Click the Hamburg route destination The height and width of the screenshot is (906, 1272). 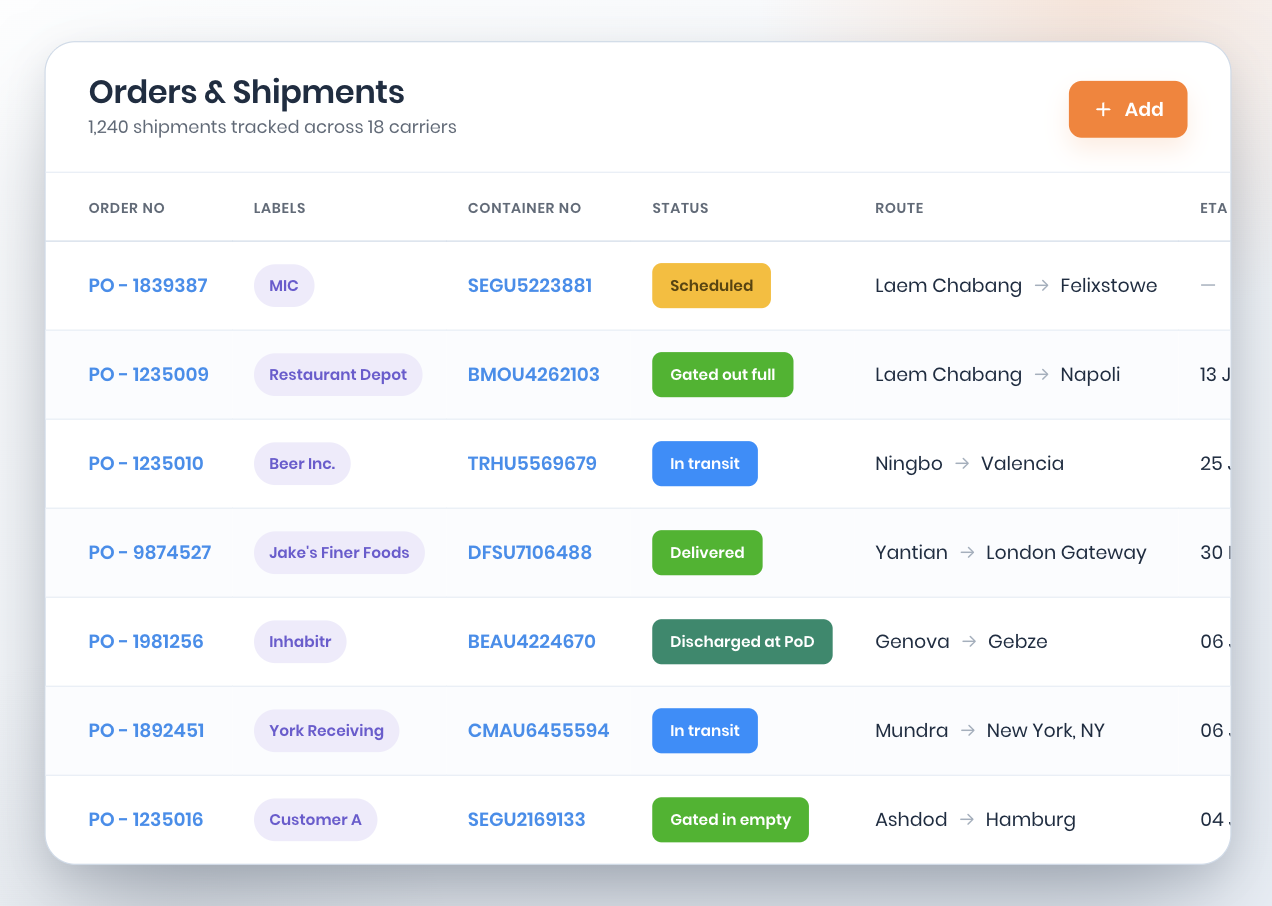(1031, 820)
